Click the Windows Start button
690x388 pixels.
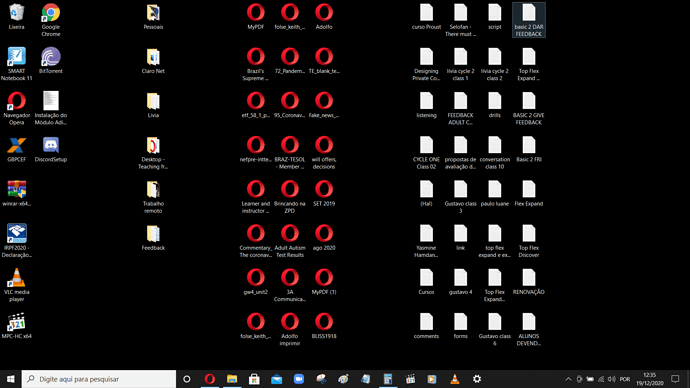(x=11, y=379)
